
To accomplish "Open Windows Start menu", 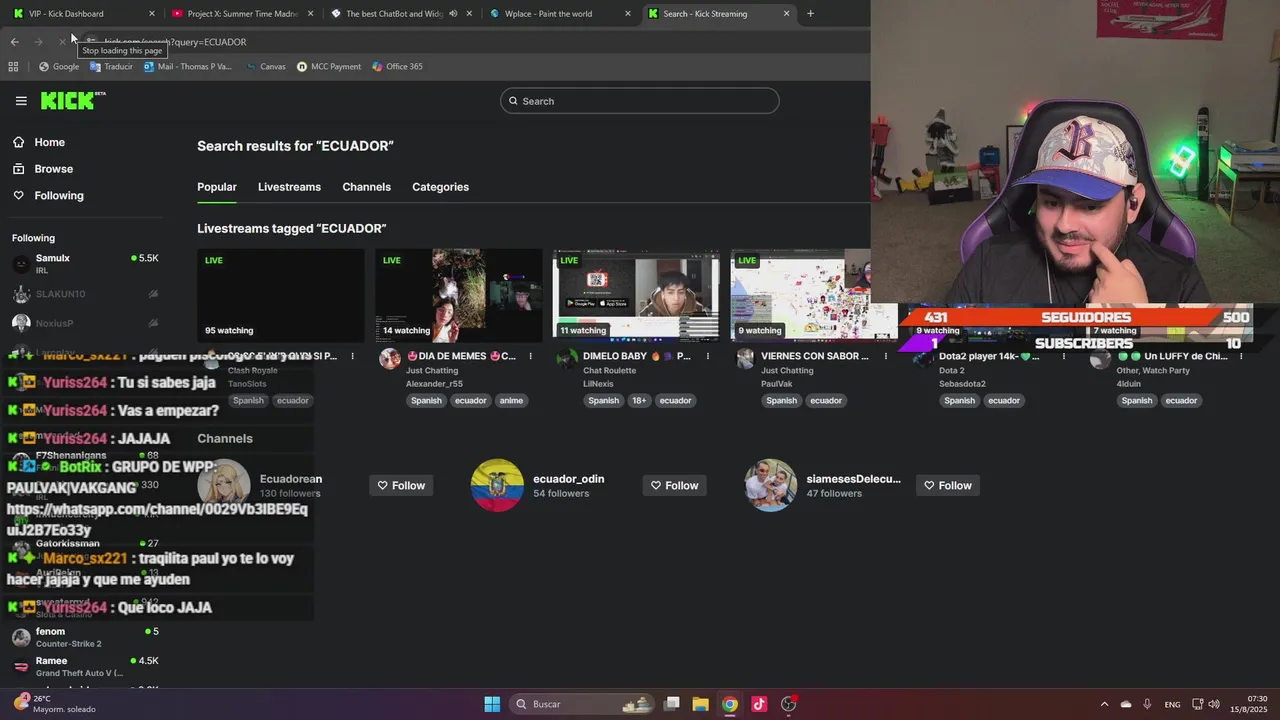I will [x=492, y=704].
